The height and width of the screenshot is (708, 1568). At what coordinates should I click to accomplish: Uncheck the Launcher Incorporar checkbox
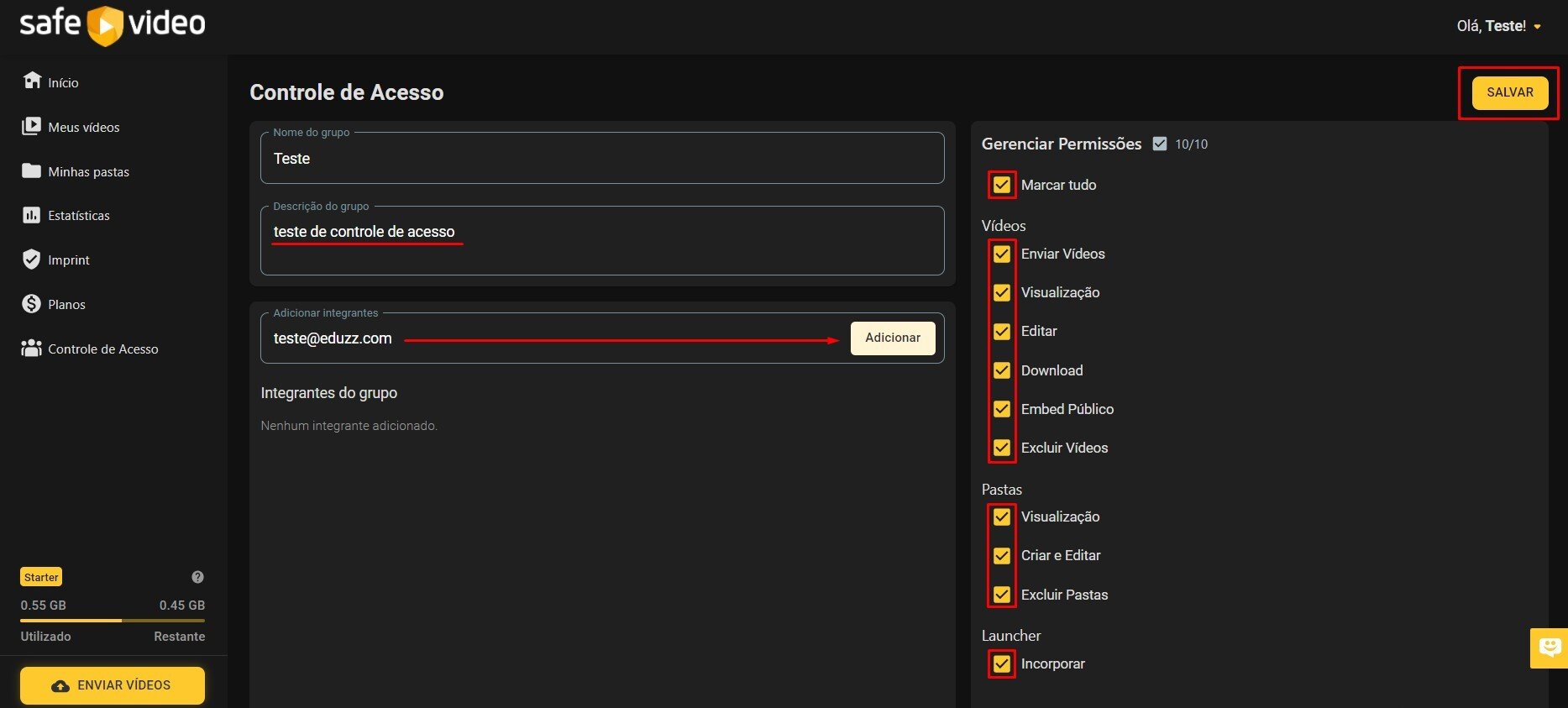tap(1002, 663)
